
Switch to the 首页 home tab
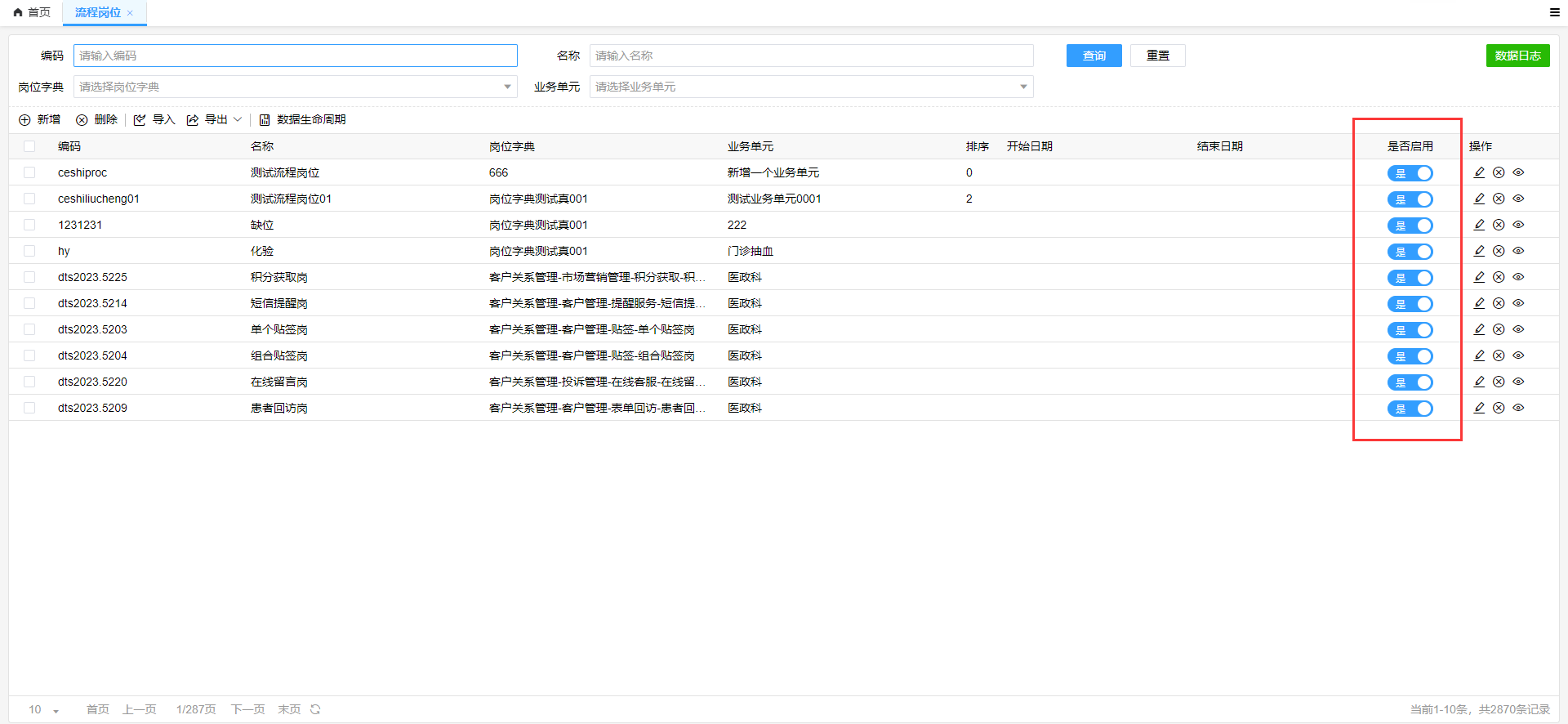32,12
